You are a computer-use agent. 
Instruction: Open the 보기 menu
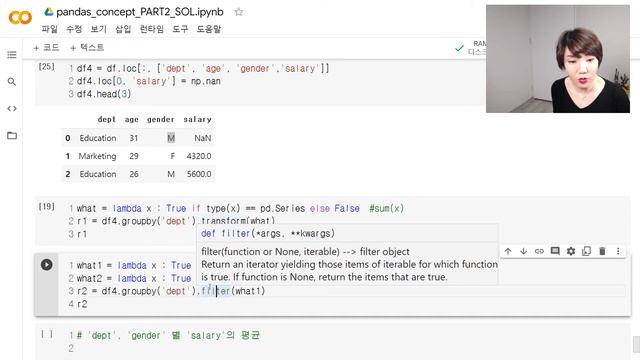tap(98, 29)
